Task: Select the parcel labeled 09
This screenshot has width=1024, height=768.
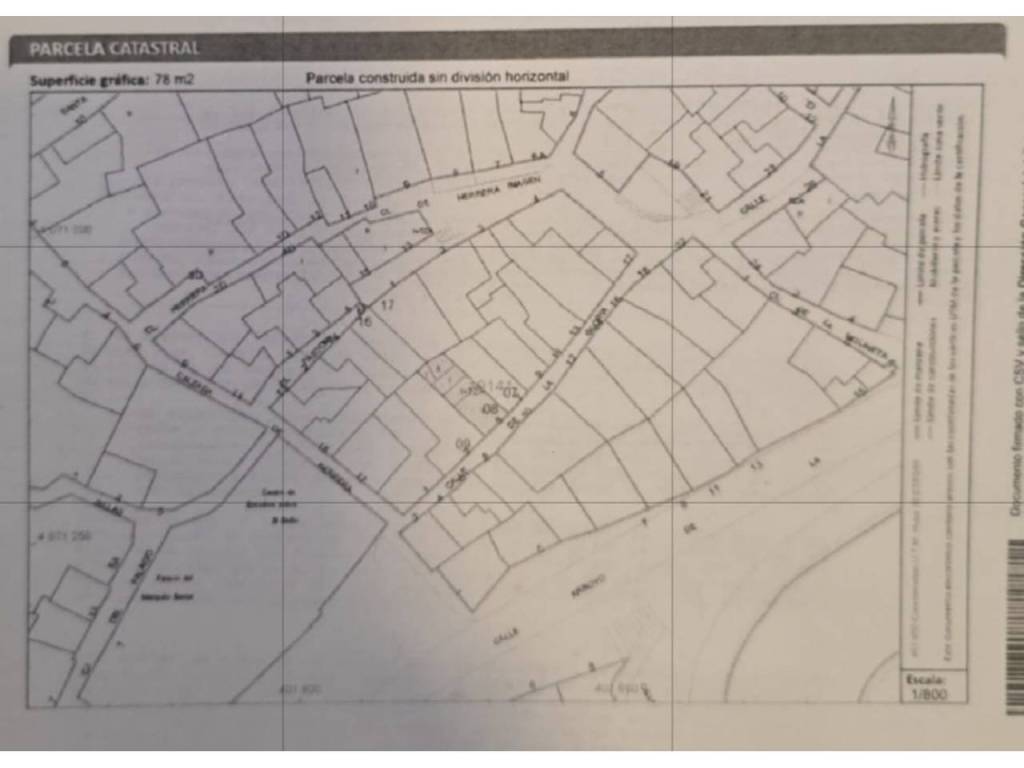Action: click(462, 443)
